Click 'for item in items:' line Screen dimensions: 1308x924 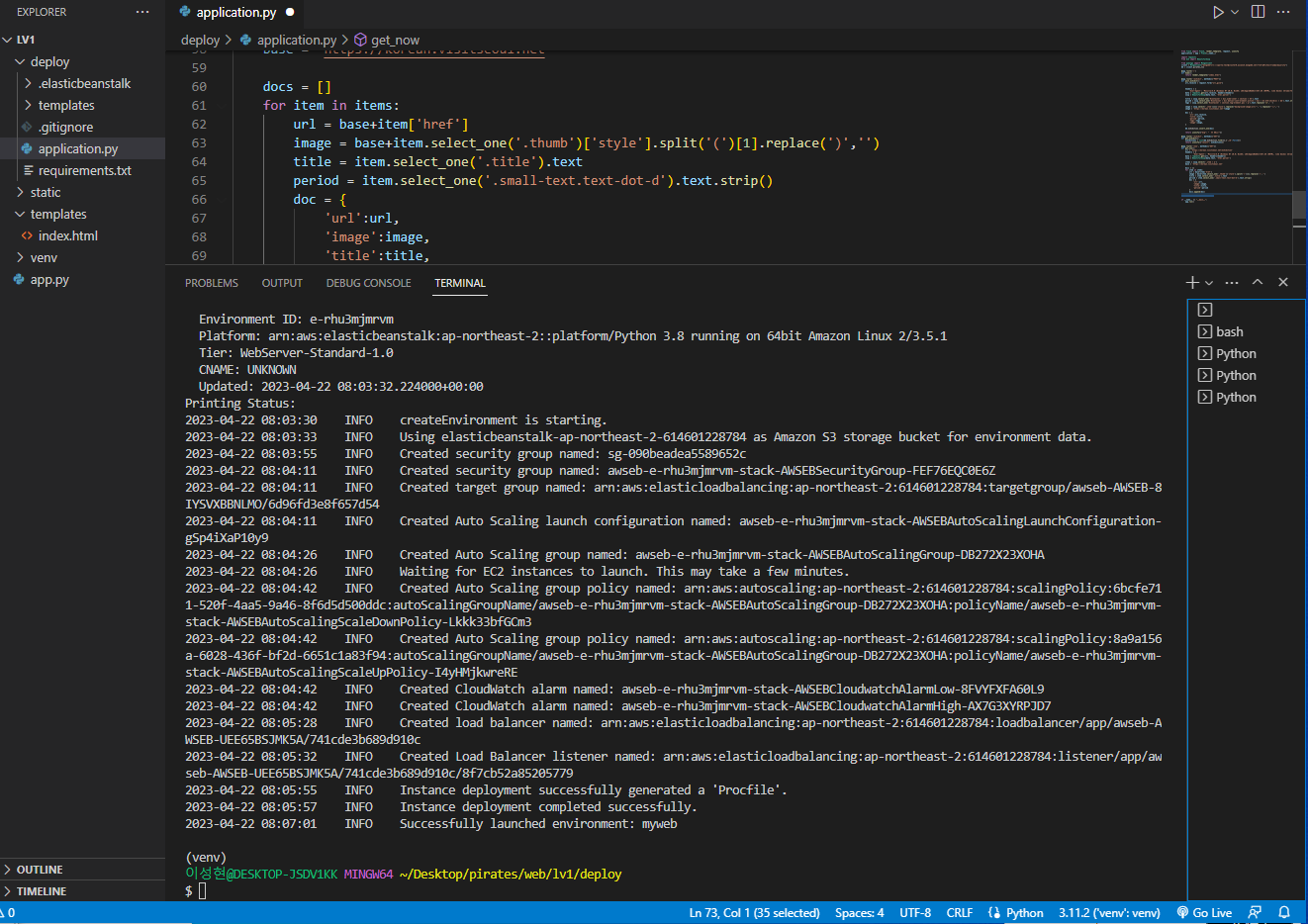(x=331, y=105)
